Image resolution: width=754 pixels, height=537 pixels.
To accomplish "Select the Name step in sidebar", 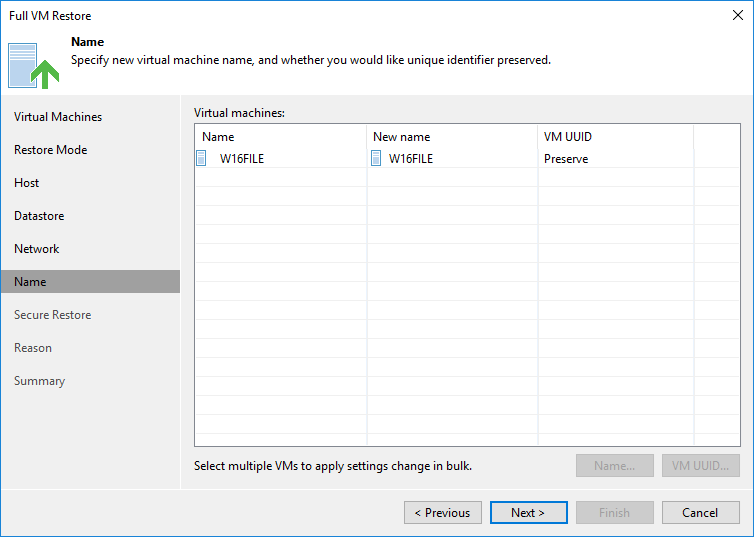I will pos(90,282).
